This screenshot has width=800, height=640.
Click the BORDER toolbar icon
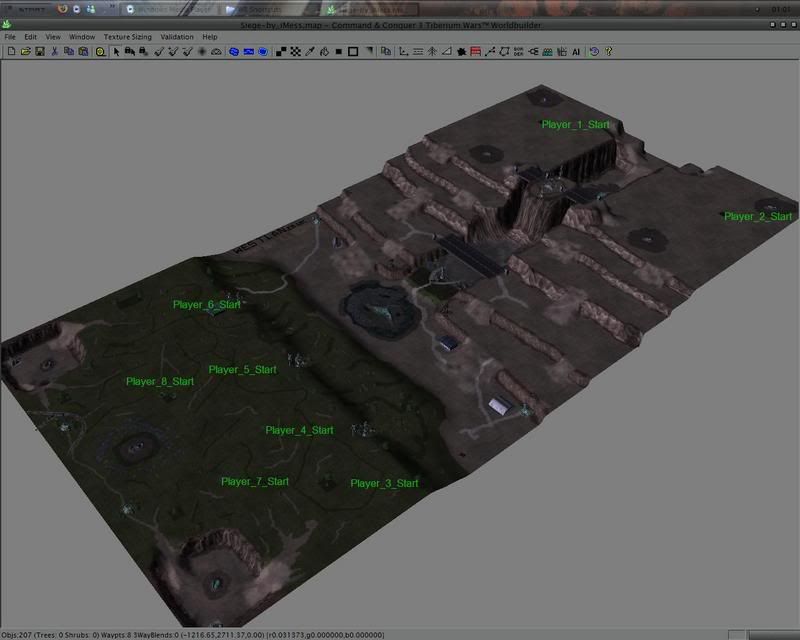click(x=518, y=52)
